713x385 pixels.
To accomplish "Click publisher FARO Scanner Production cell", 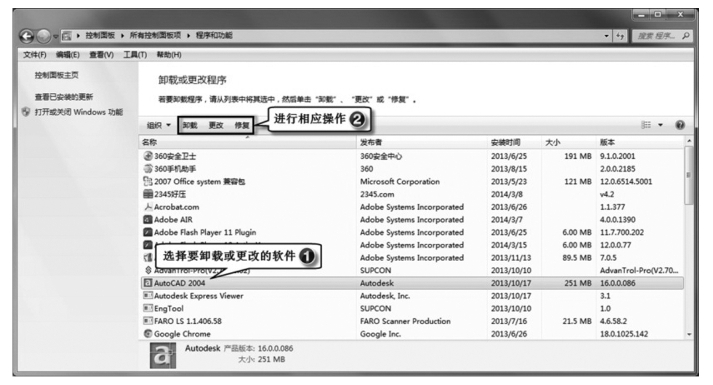I will 405,321.
